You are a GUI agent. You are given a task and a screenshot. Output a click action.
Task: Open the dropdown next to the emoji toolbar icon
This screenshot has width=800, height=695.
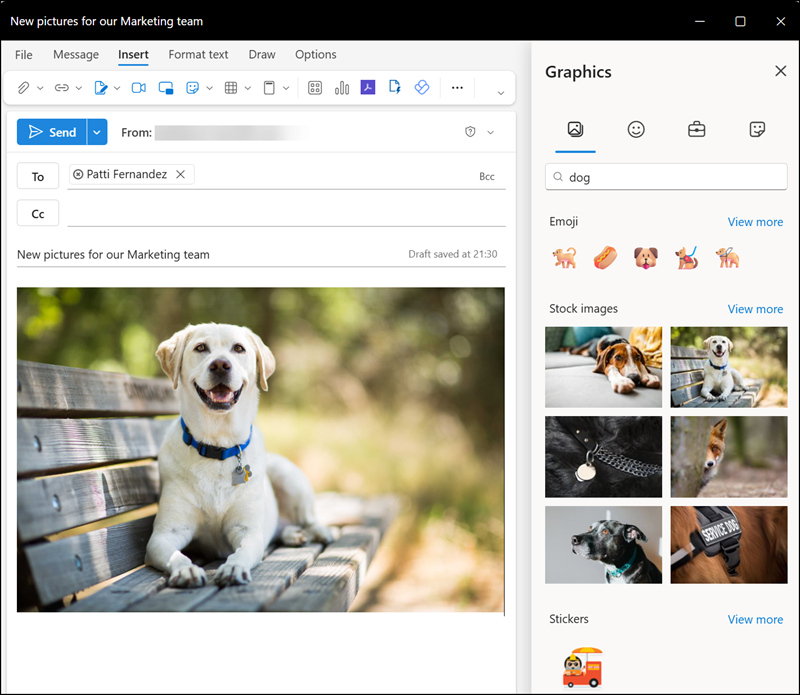click(x=210, y=88)
